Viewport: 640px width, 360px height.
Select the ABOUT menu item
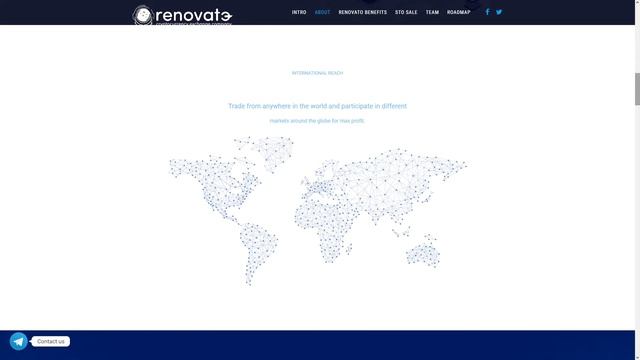tap(322, 12)
